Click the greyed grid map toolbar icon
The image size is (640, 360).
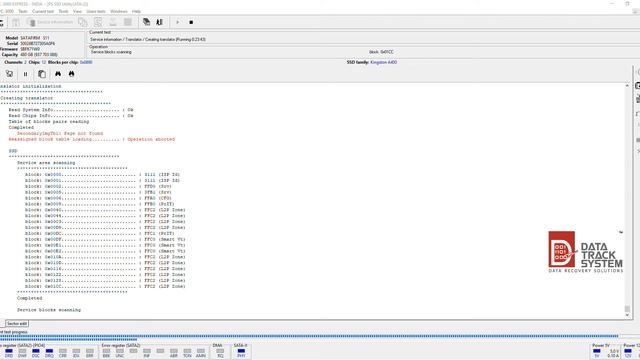(128, 22)
